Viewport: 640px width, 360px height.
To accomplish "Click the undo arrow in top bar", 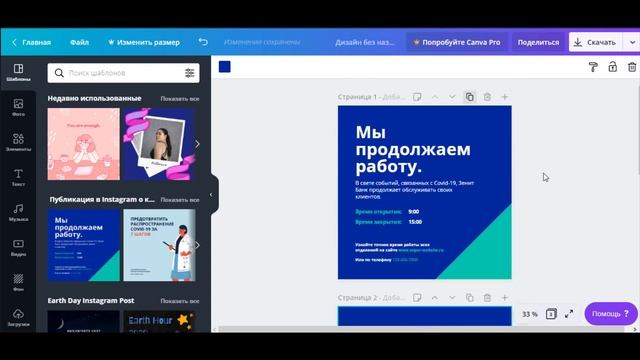I will click(203, 42).
